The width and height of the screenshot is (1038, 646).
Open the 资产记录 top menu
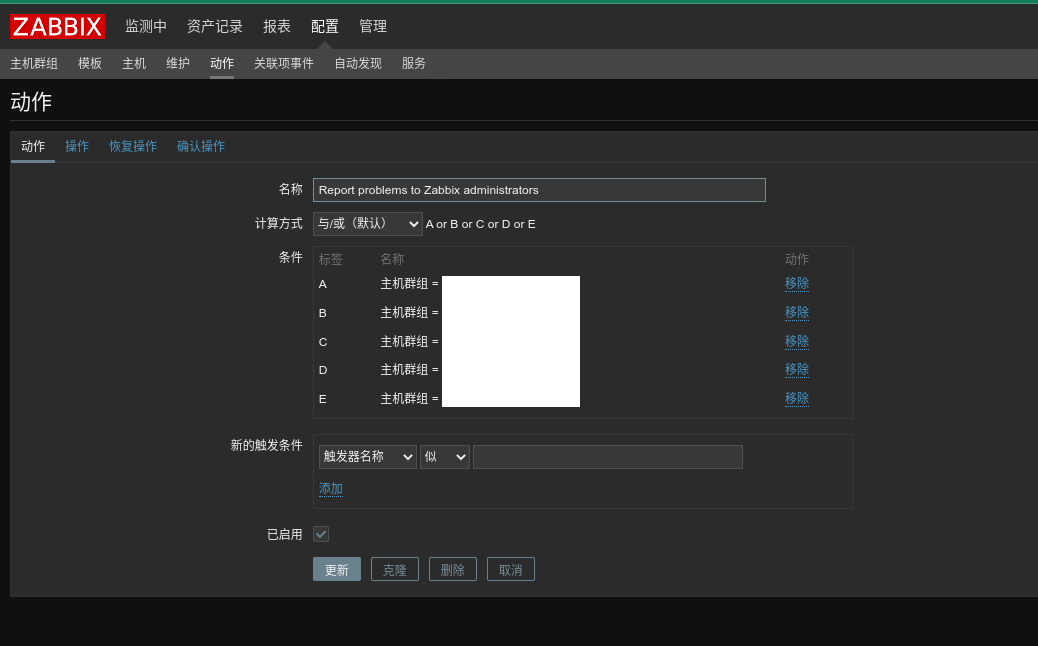pyautogui.click(x=214, y=26)
